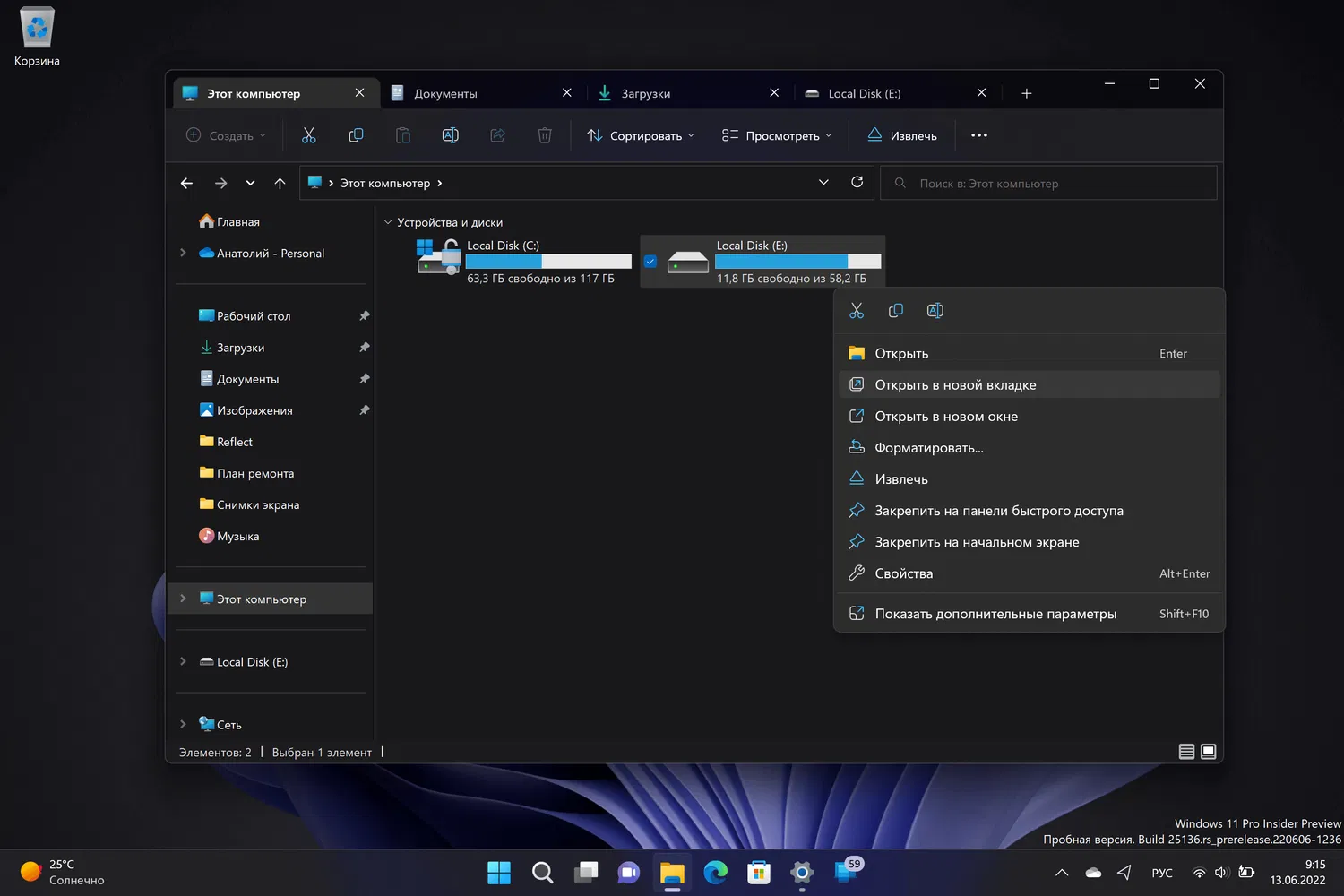The height and width of the screenshot is (896, 1344).
Task: Uncheck the Local Disk (E:) selection checkbox
Action: point(650,262)
